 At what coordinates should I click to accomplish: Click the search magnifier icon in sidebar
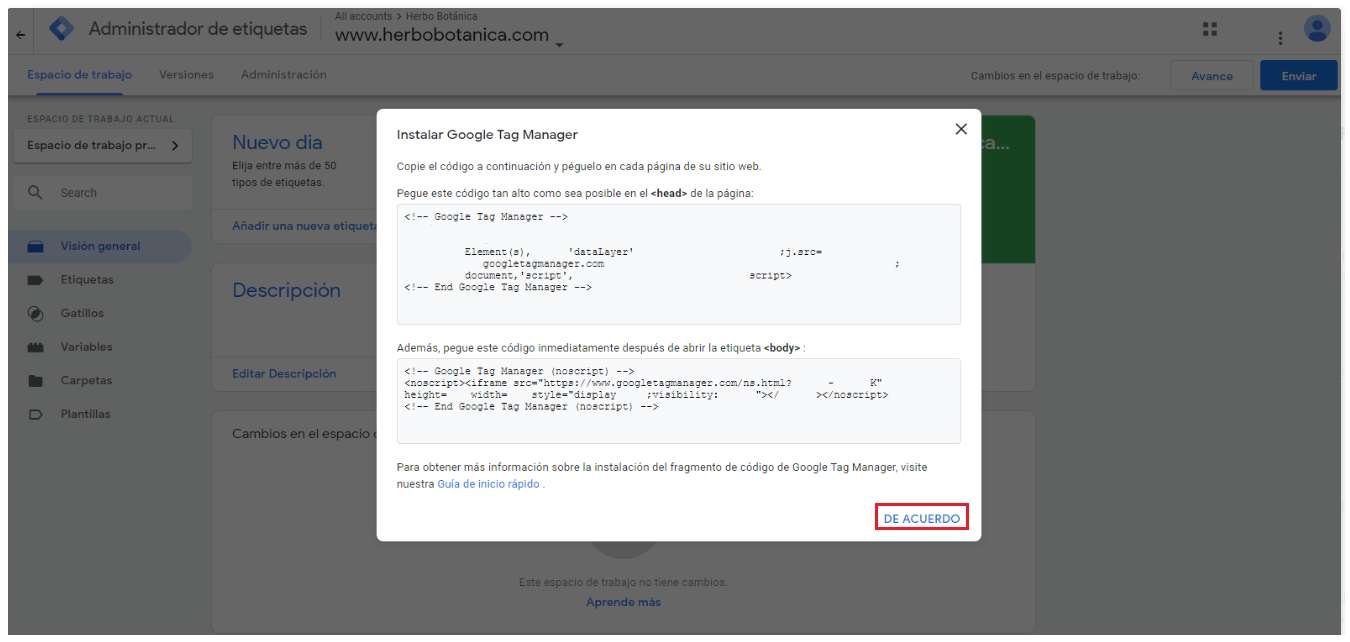click(x=35, y=192)
